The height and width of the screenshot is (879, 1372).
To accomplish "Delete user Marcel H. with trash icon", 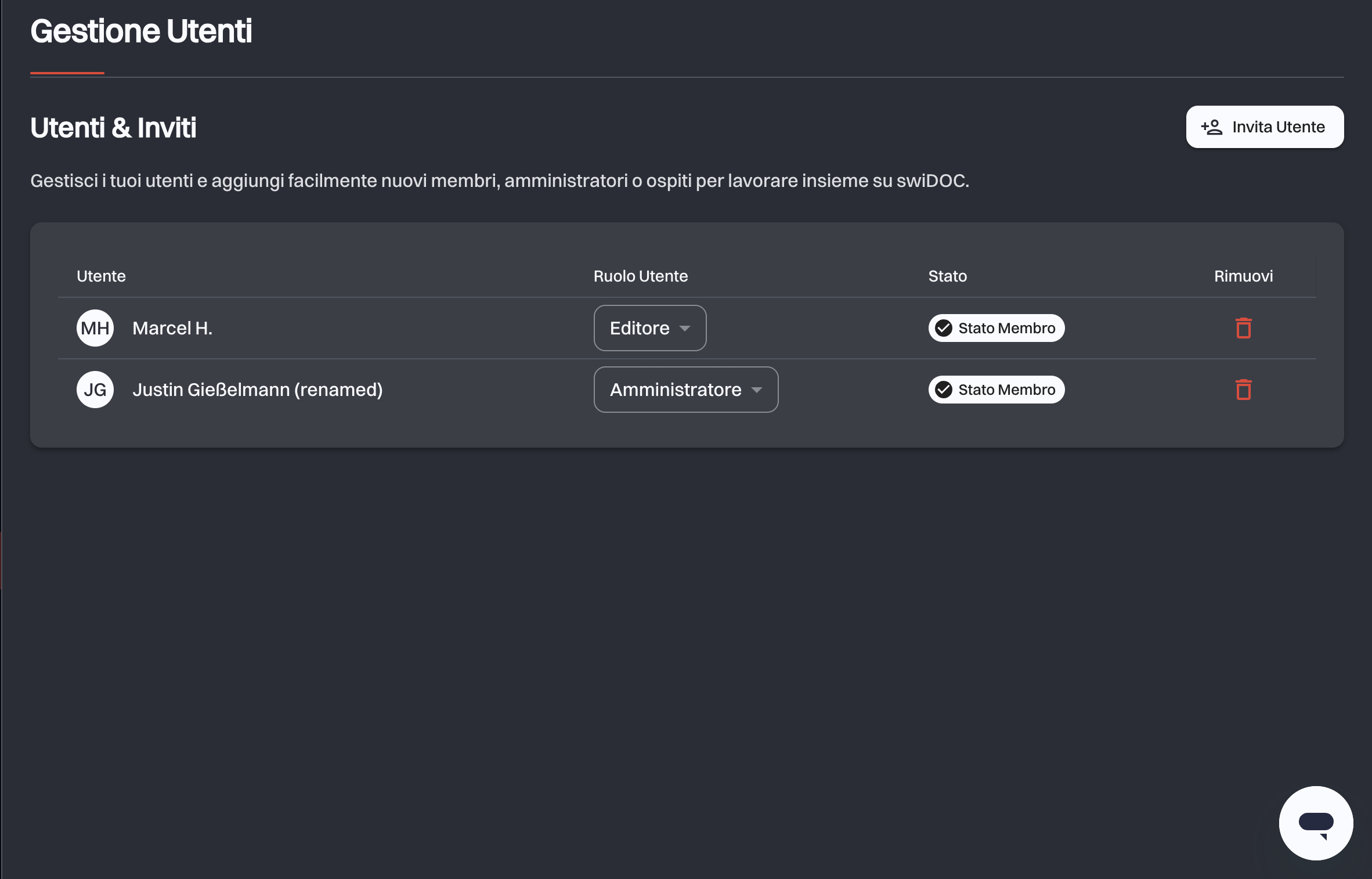I will 1243,328.
